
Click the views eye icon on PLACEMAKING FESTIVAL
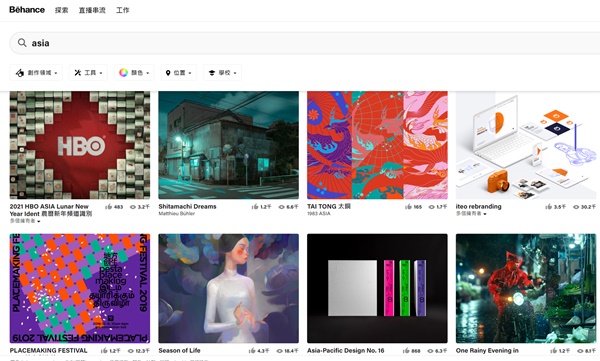tap(131, 351)
